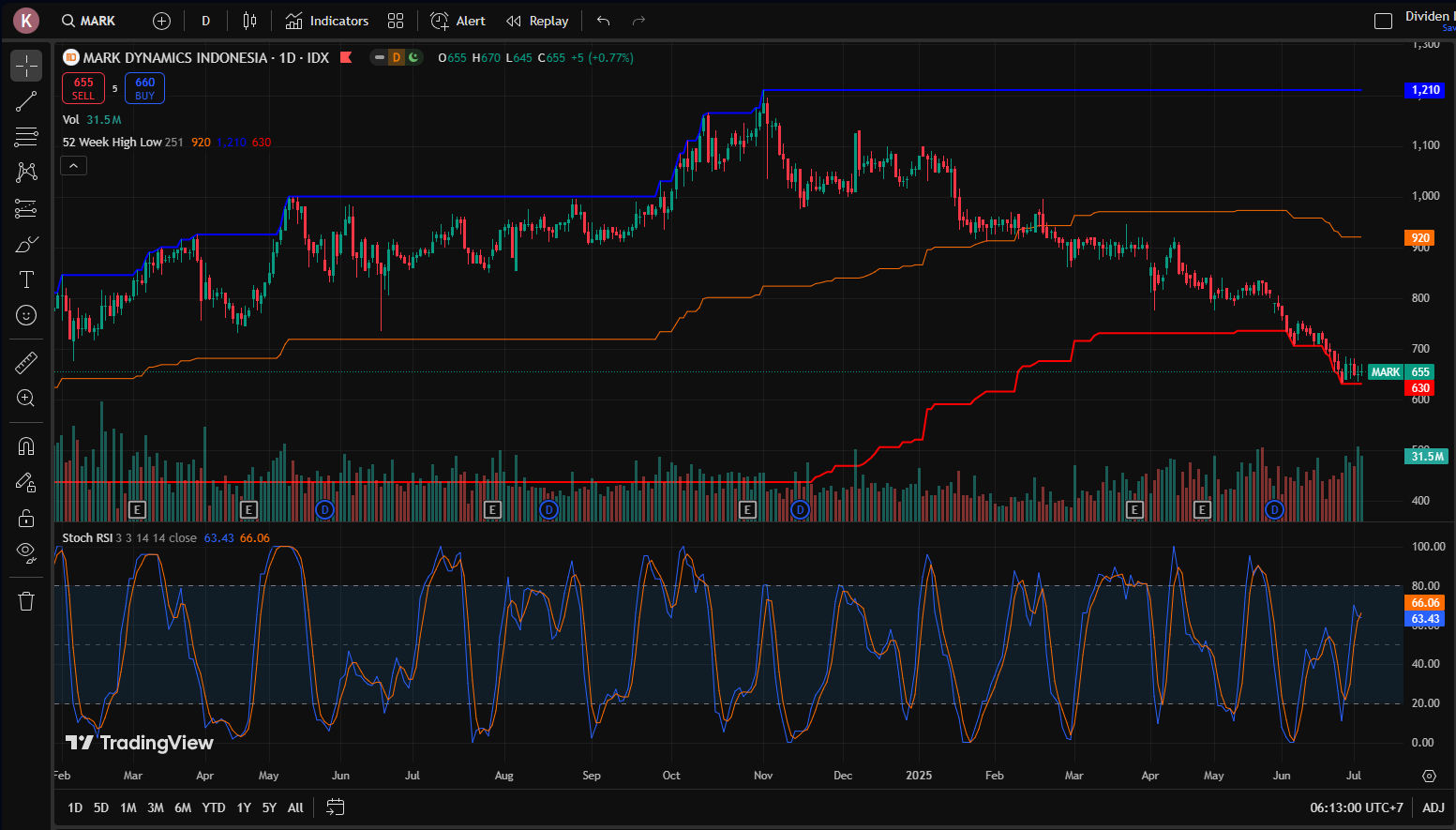Image resolution: width=1456 pixels, height=830 pixels.
Task: Set the range to 1Y
Action: [244, 807]
